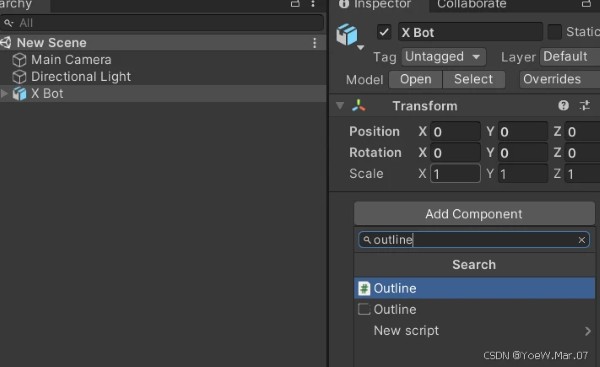This screenshot has width=600, height=367.
Task: Click the Hierarchy panel lock icon
Action: pyautogui.click(x=295, y=4)
